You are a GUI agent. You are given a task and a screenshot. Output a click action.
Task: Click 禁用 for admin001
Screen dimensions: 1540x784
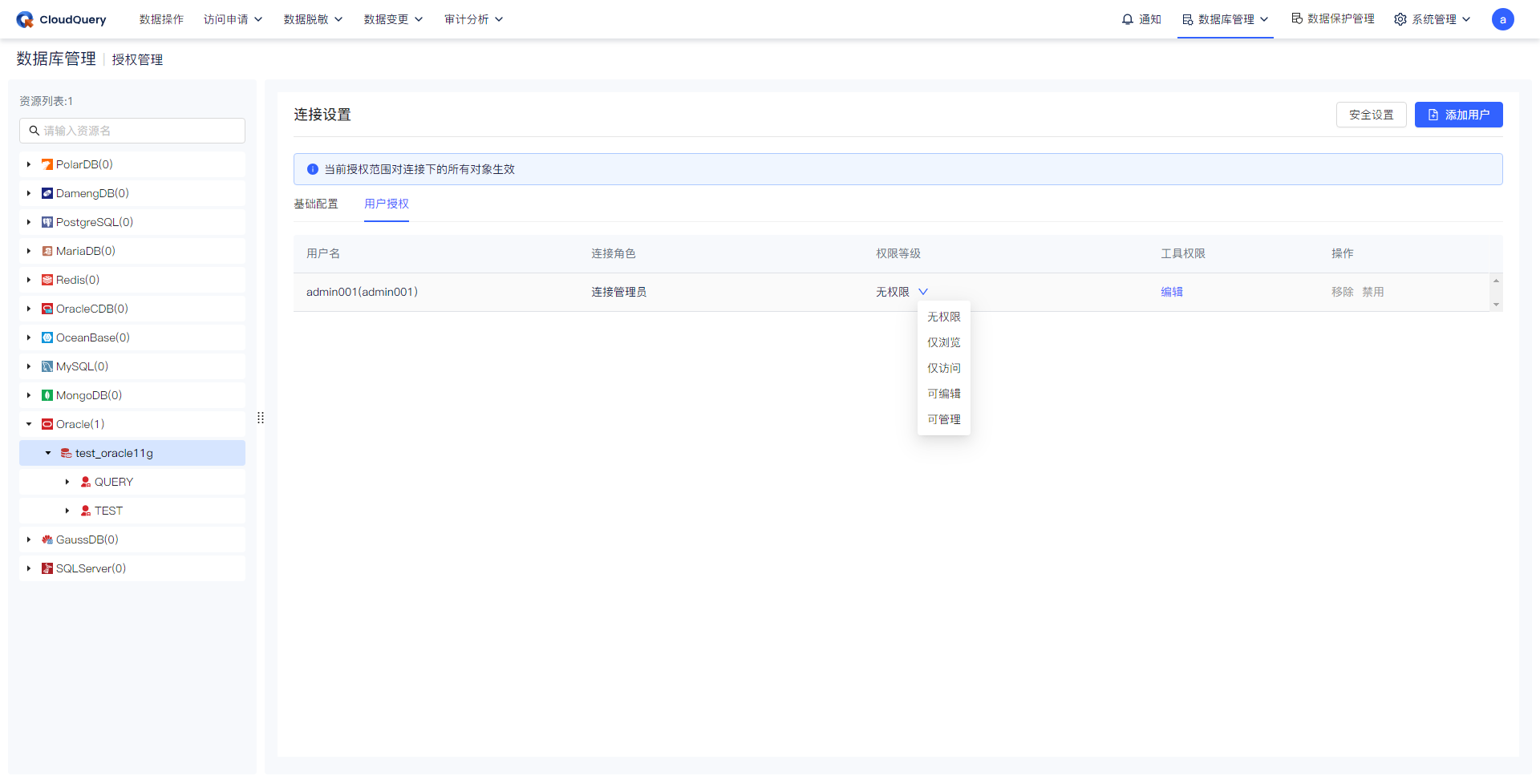1373,292
